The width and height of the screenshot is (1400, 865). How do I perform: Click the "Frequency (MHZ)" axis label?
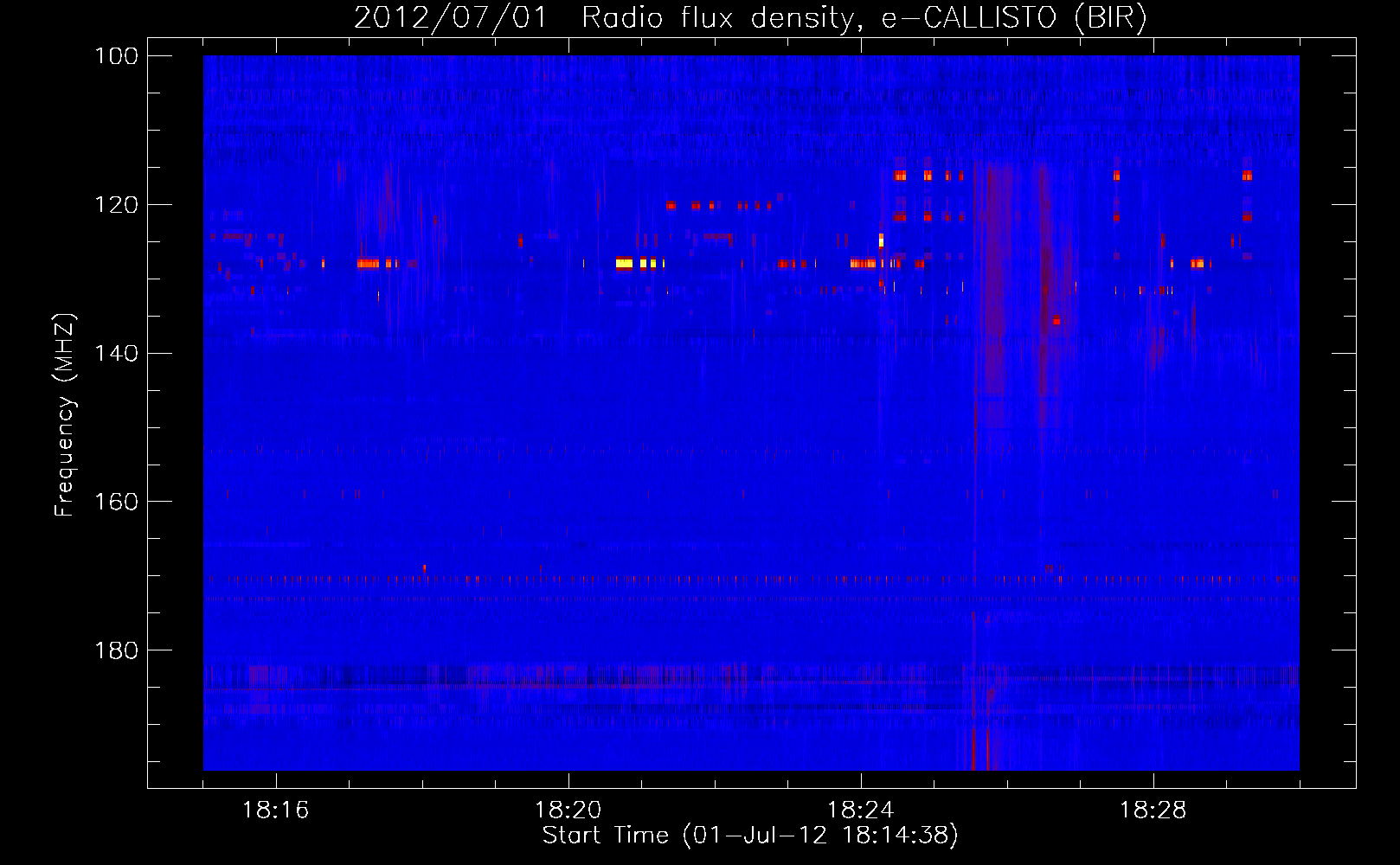point(65,414)
